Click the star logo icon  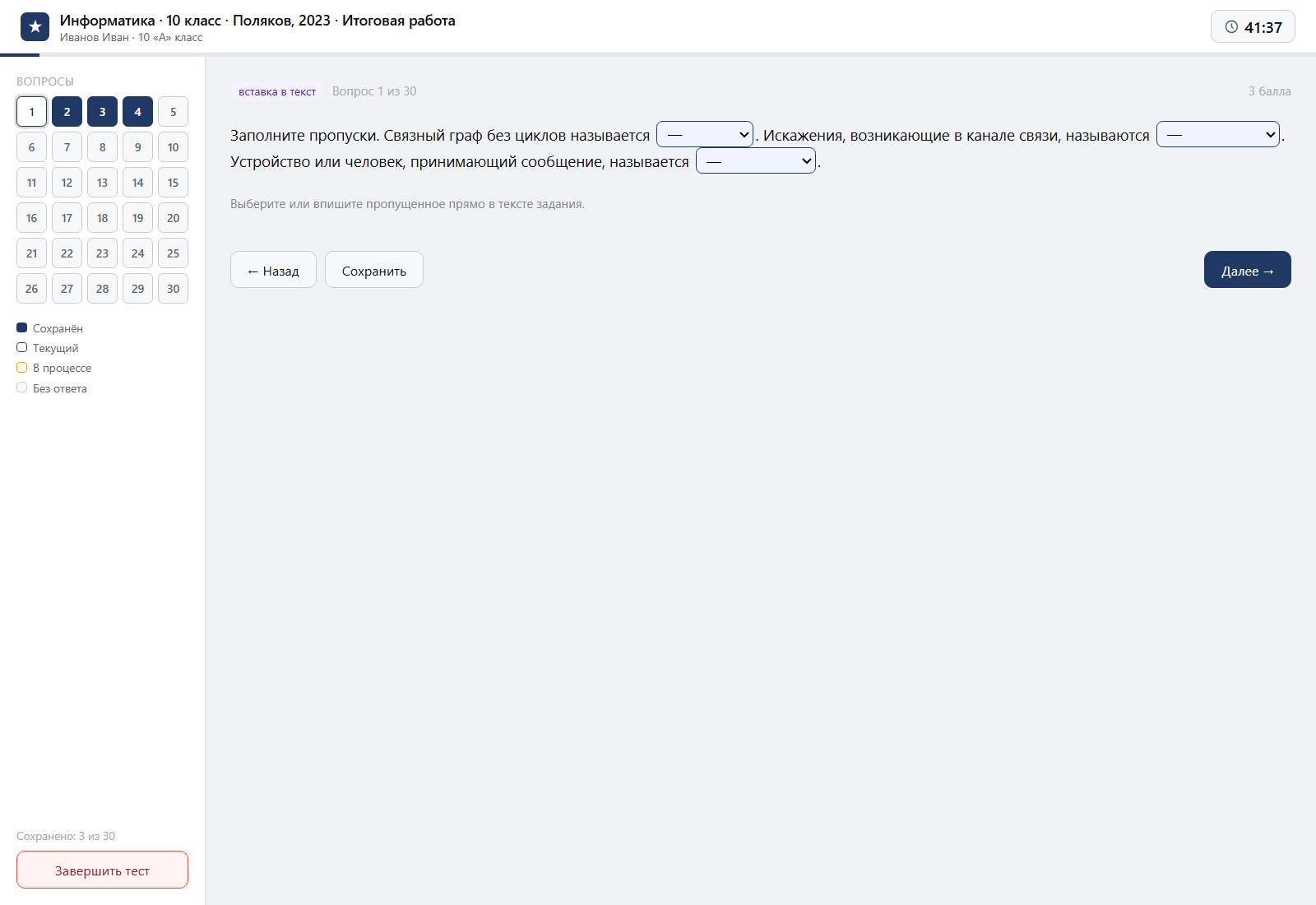(35, 27)
